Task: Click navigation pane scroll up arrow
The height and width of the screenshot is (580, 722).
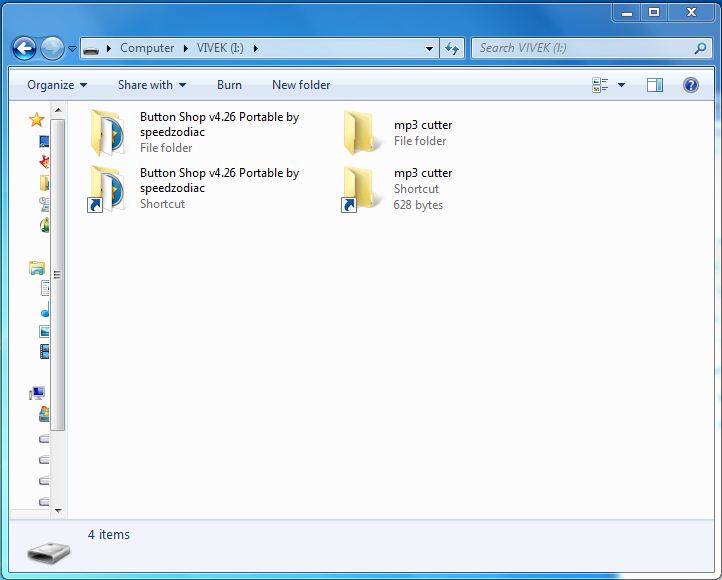Action: 58,110
